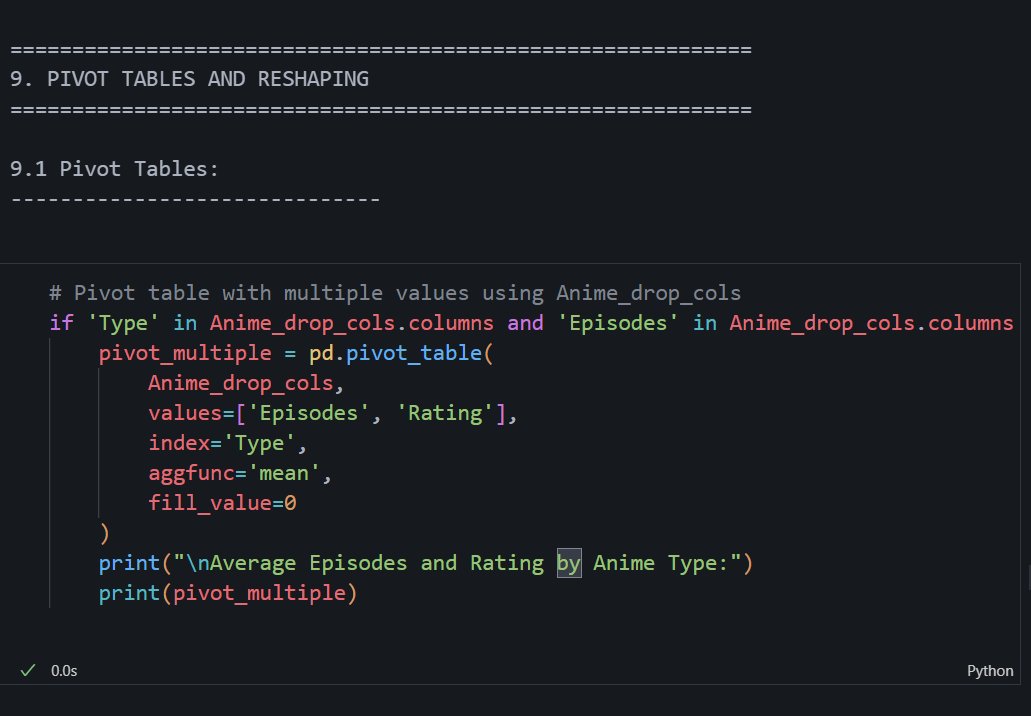This screenshot has width=1031, height=716.
Task: Click 'pivot_multiple' variable in the assignment line
Action: coord(185,353)
